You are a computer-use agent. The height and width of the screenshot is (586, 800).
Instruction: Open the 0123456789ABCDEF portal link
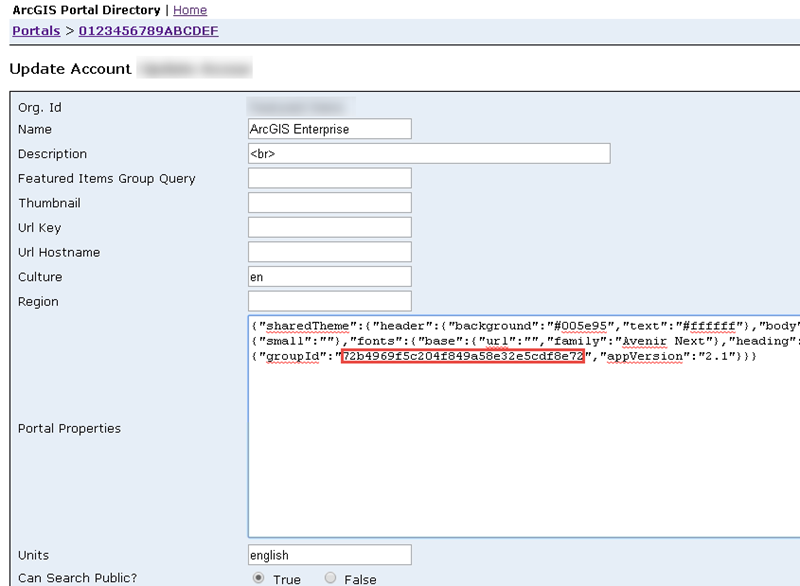(x=148, y=31)
